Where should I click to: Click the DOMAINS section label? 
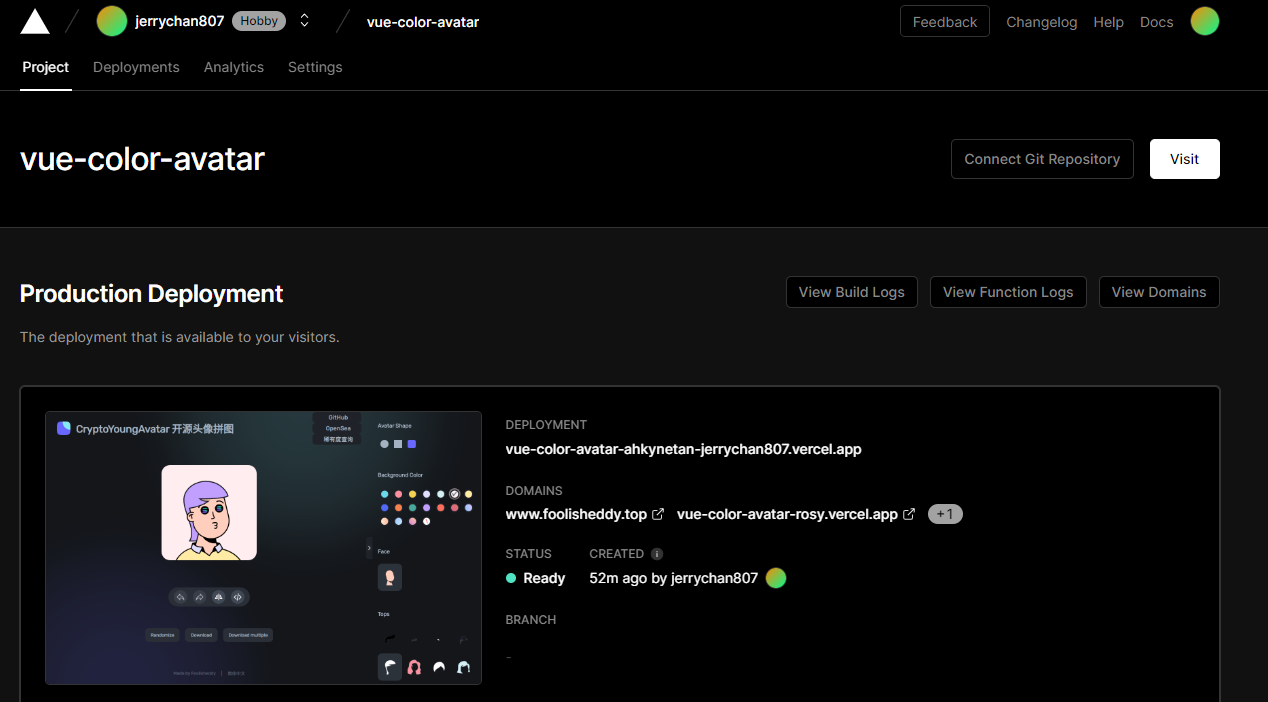pyautogui.click(x=534, y=491)
